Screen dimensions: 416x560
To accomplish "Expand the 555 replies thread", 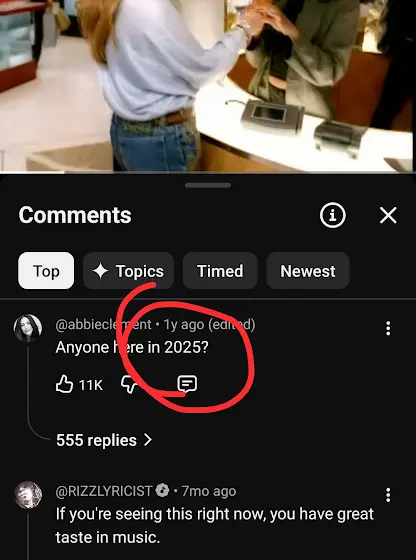I will [x=104, y=440].
